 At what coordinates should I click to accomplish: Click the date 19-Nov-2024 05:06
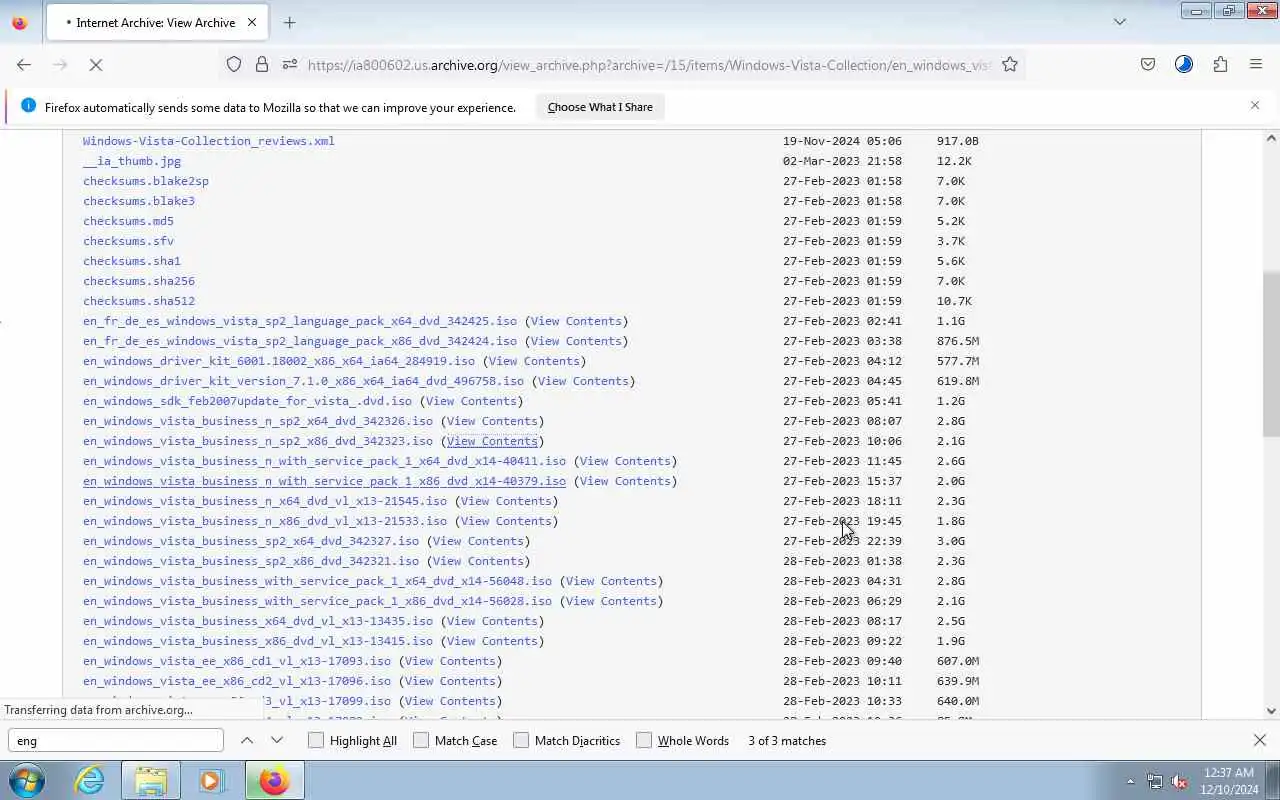click(x=842, y=141)
